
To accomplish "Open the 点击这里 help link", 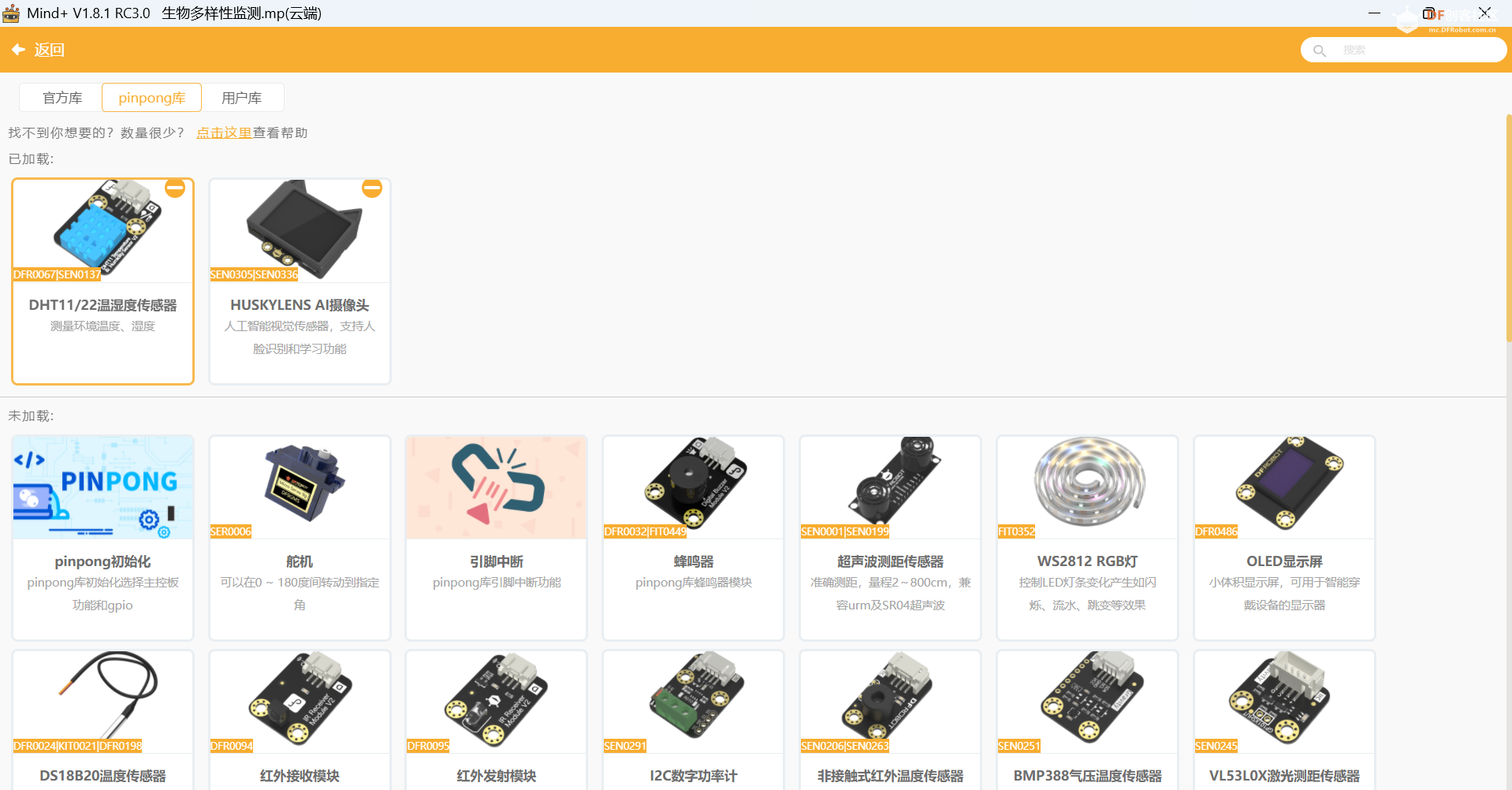I will tap(224, 132).
